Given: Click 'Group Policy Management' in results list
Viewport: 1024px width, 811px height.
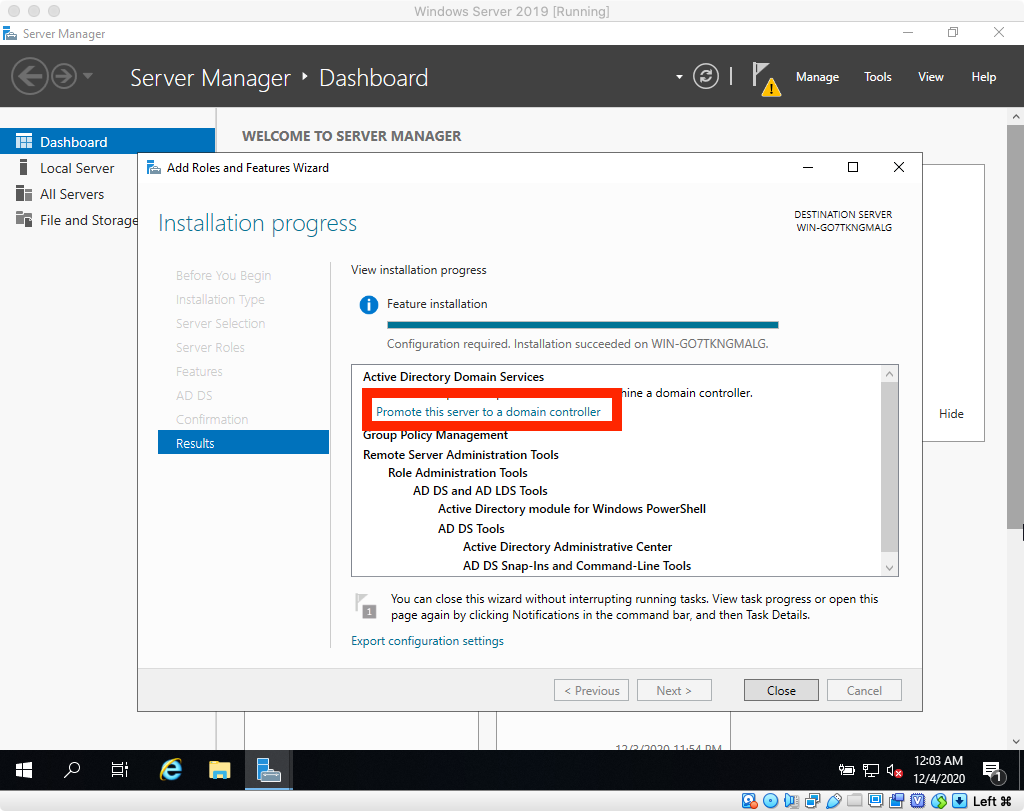Looking at the screenshot, I should coord(435,436).
